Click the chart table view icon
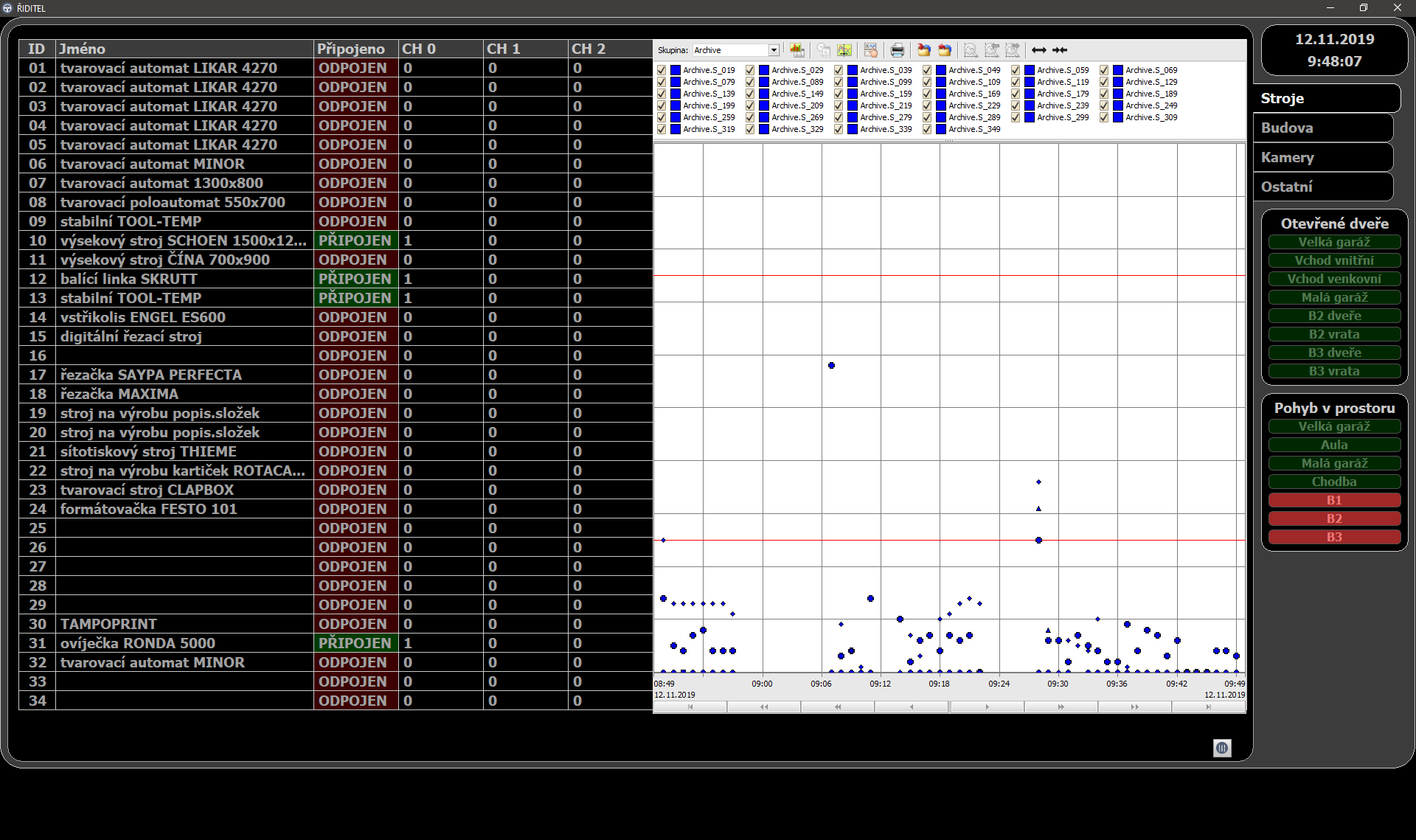1416x840 pixels. point(796,50)
